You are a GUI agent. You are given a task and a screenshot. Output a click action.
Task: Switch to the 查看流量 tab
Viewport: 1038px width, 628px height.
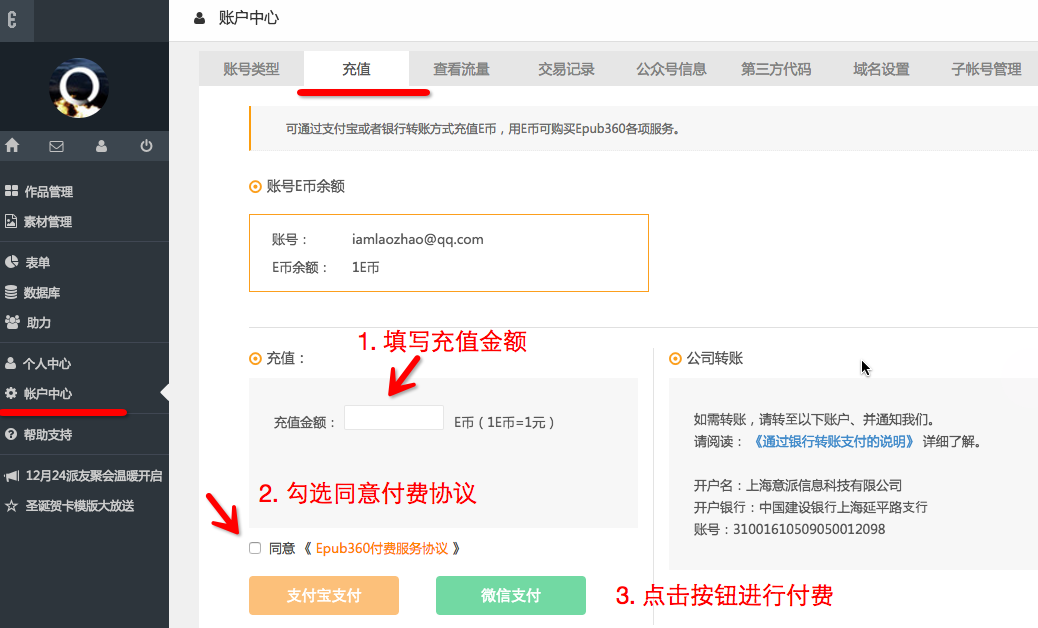(x=461, y=69)
